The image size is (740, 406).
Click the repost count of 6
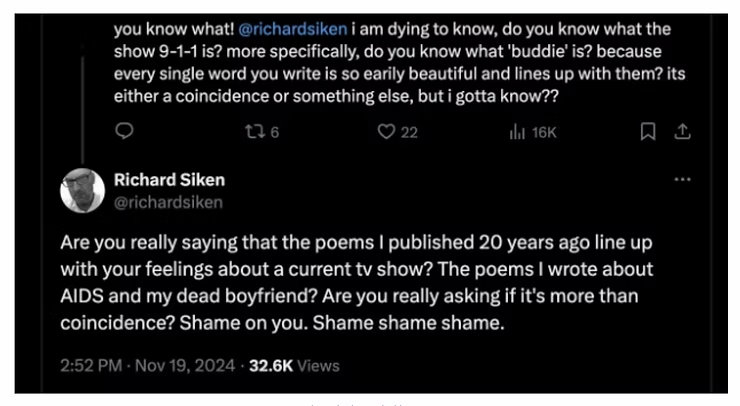coord(273,132)
